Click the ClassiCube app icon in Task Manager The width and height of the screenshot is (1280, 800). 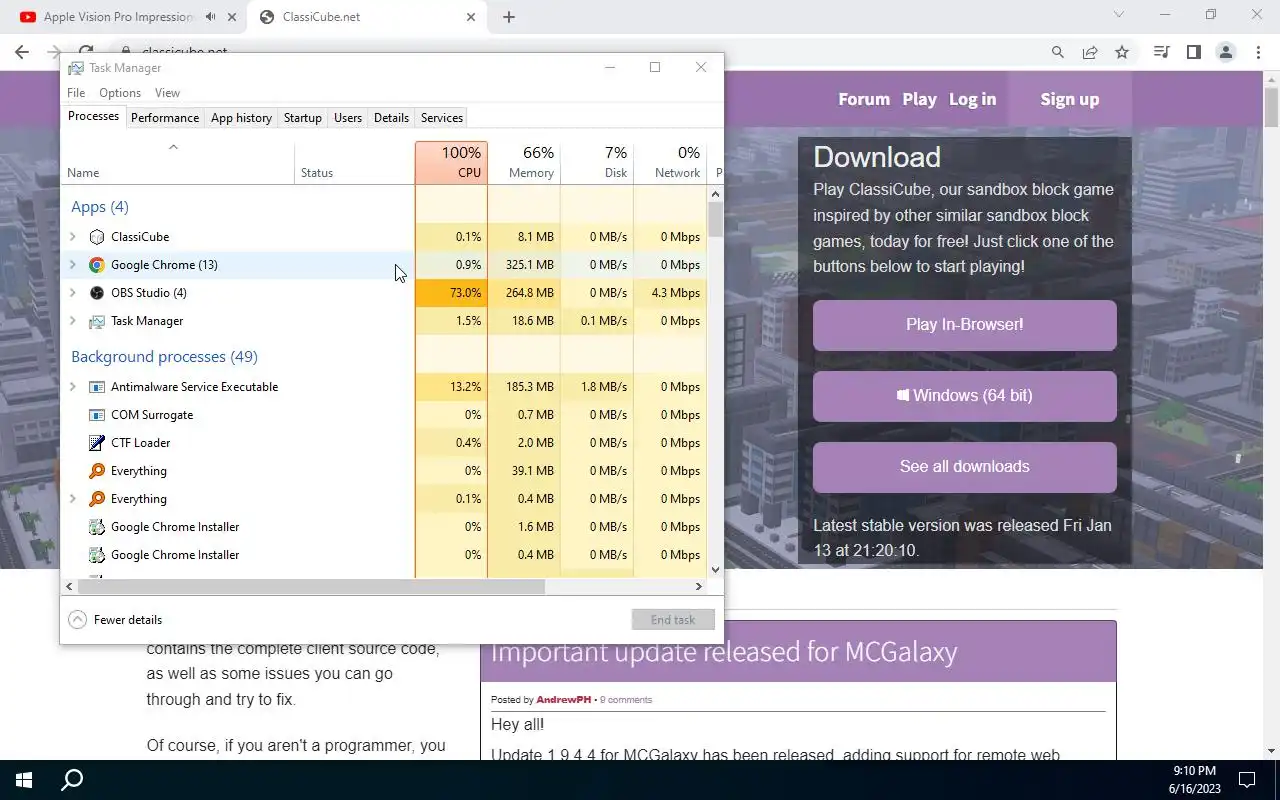[97, 237]
